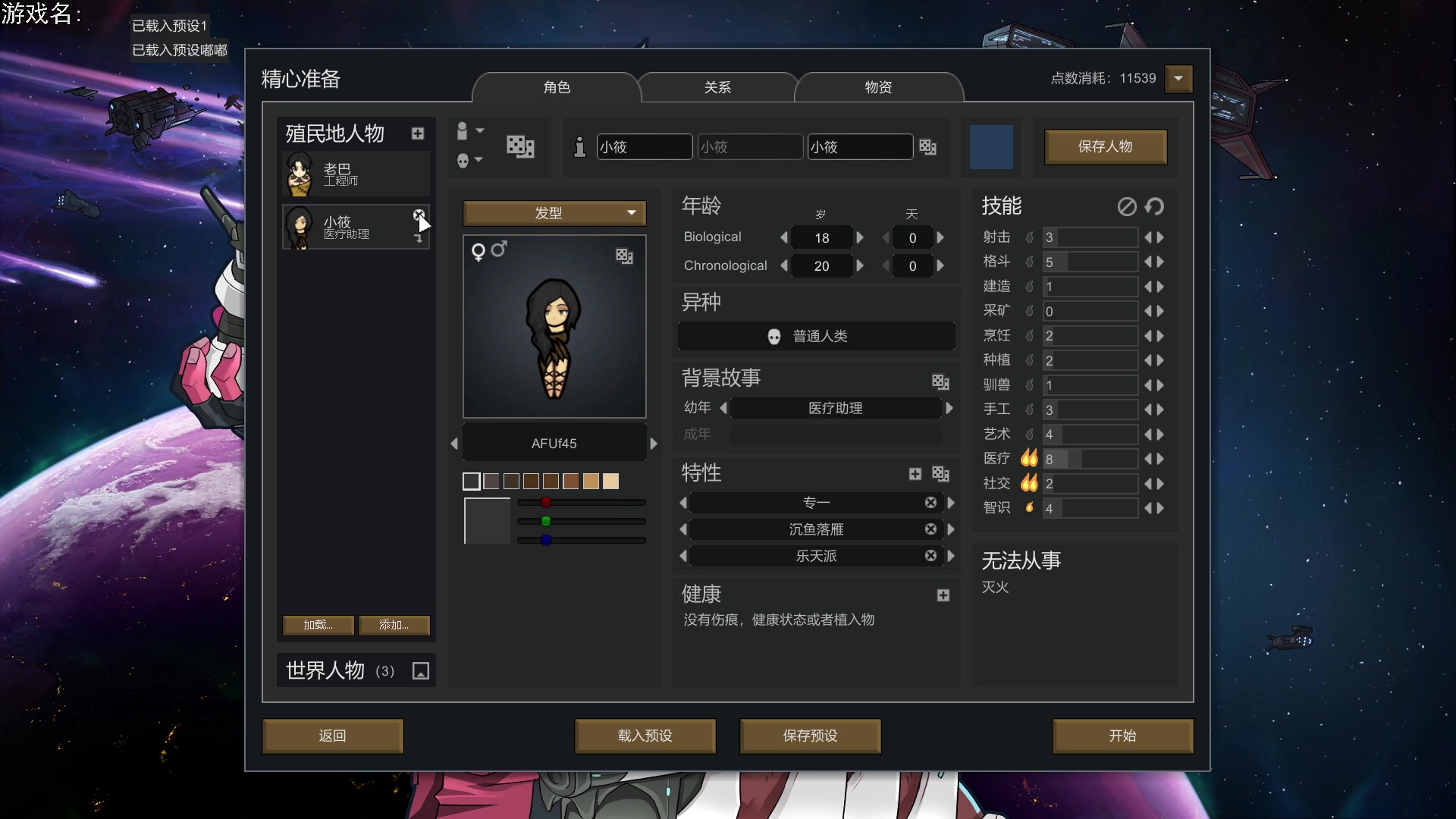Randomize the entire character with the dice icon

[x=520, y=146]
